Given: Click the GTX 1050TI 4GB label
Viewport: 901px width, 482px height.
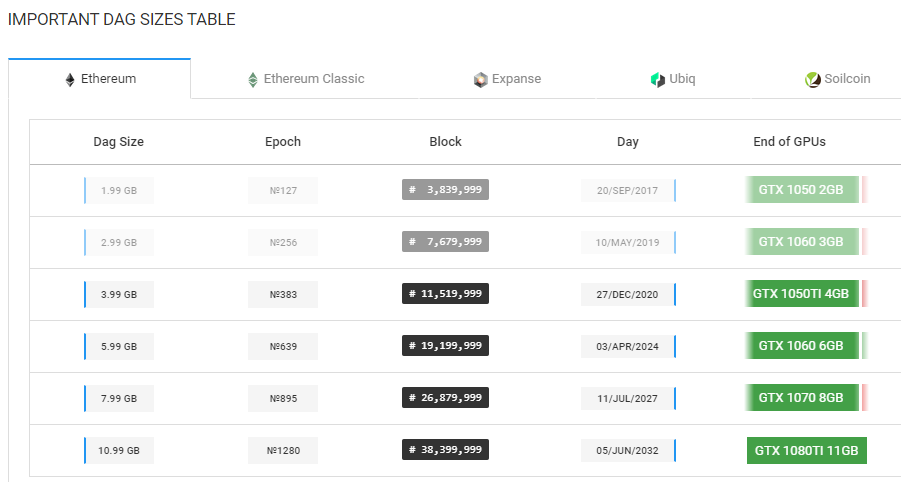Looking at the screenshot, I should click(x=801, y=294).
